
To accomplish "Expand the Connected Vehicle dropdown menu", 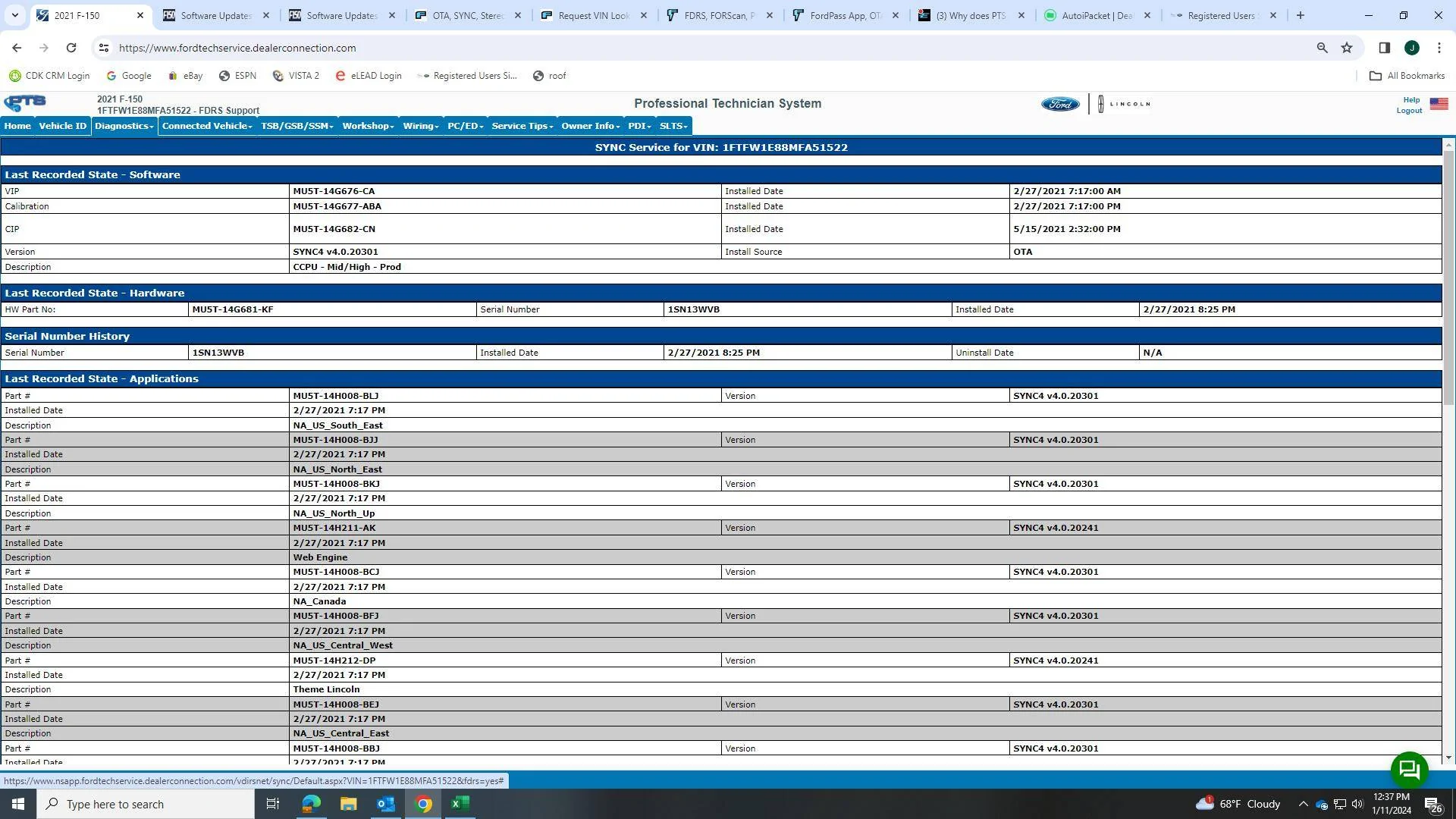I will coord(207,126).
